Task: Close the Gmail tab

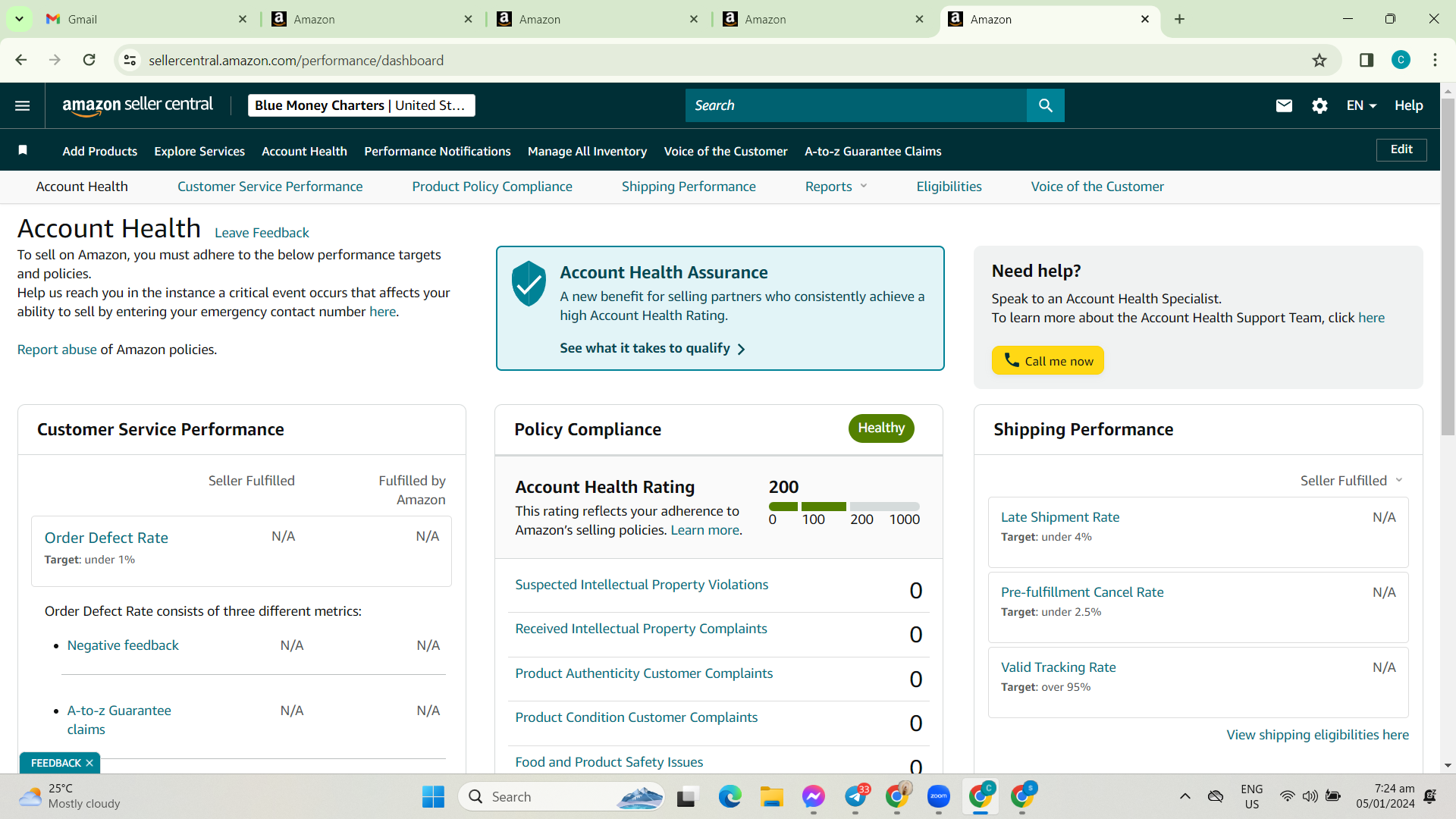Action: click(243, 19)
